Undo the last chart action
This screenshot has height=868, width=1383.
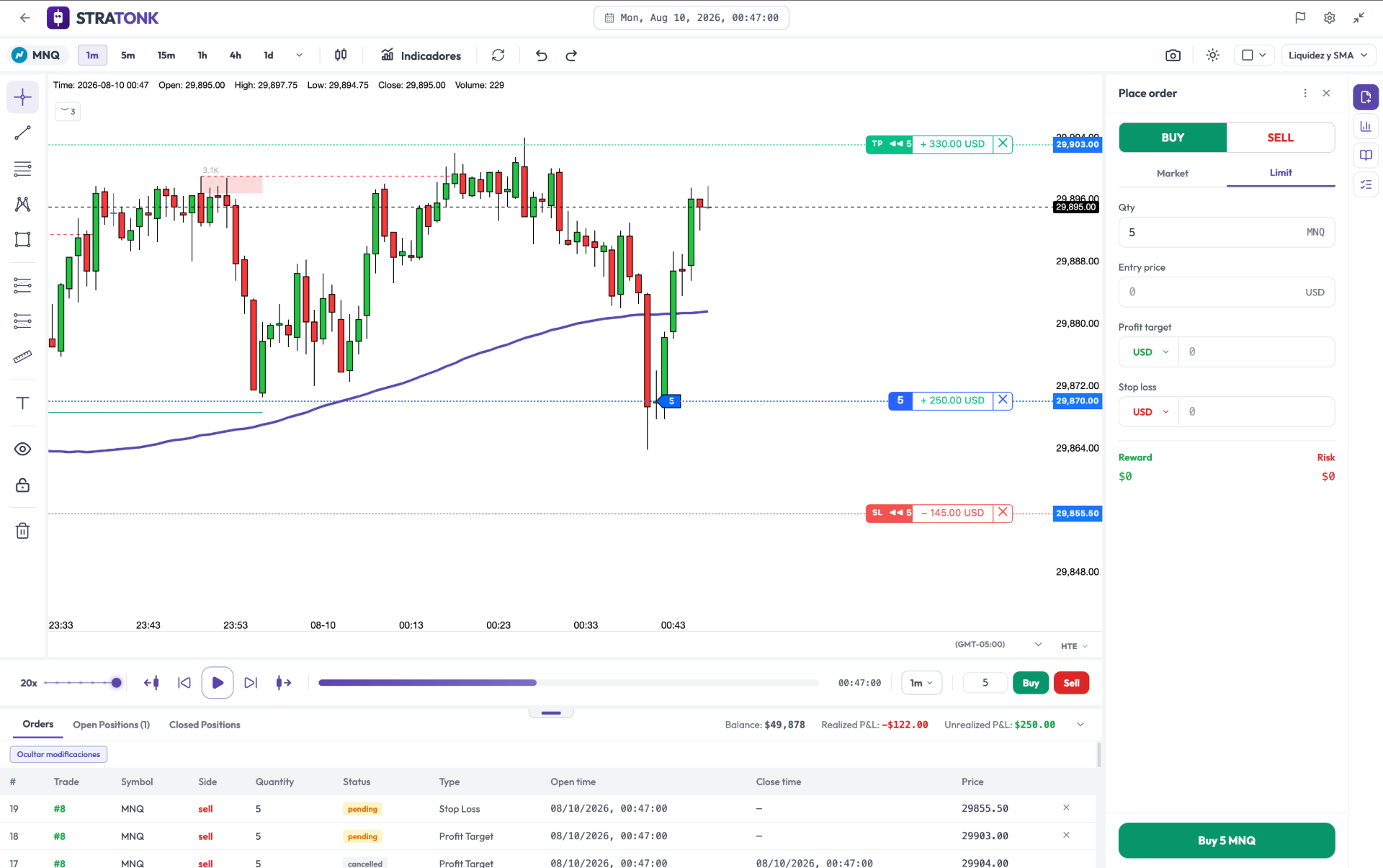coord(542,55)
